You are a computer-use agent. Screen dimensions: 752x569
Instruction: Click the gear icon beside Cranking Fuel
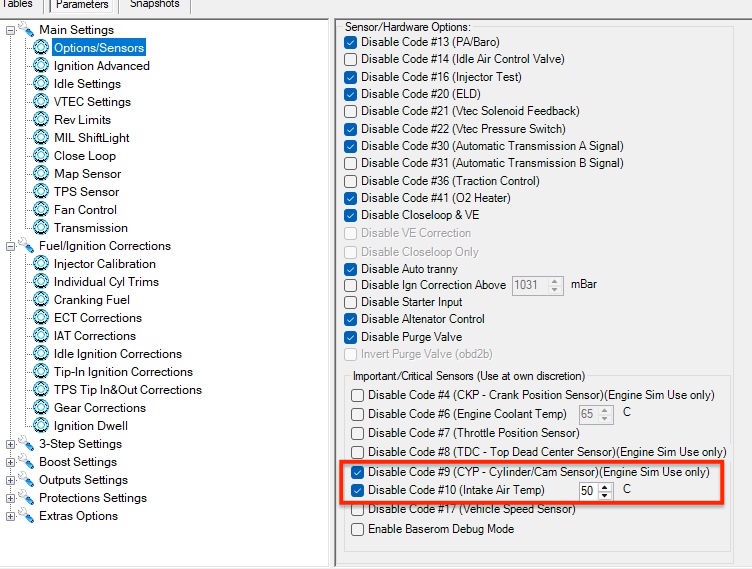pos(41,300)
